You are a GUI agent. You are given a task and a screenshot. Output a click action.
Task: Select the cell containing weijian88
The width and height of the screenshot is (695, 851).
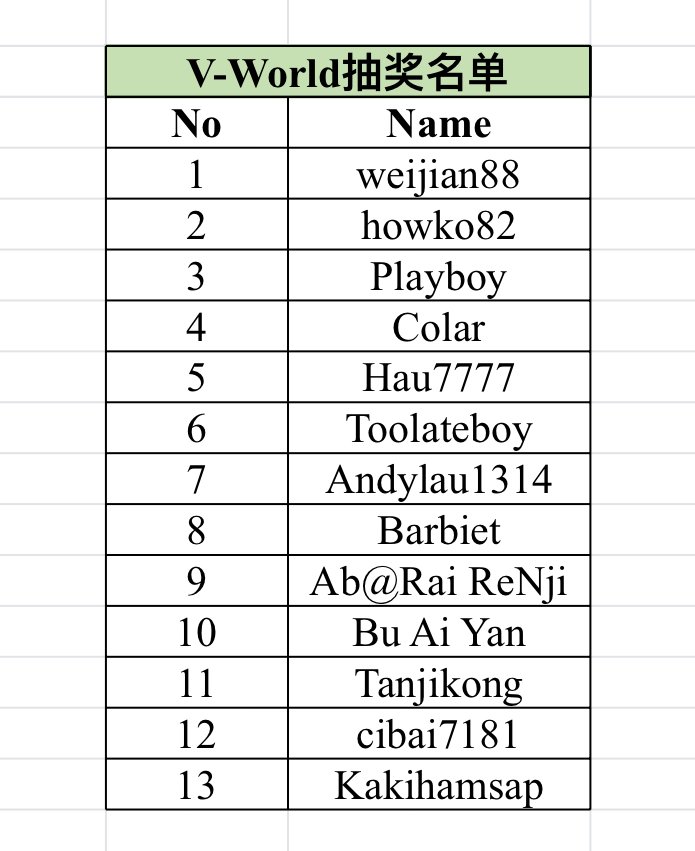click(x=438, y=175)
